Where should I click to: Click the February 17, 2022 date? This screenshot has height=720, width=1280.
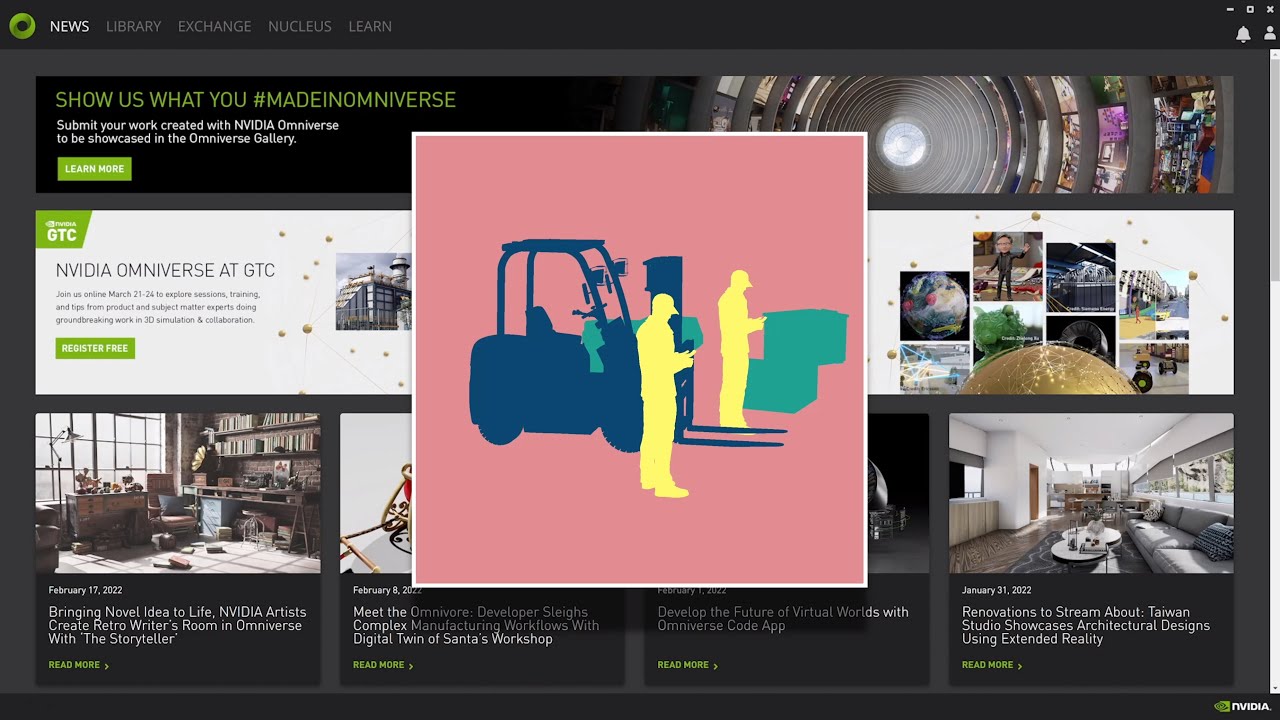click(86, 590)
